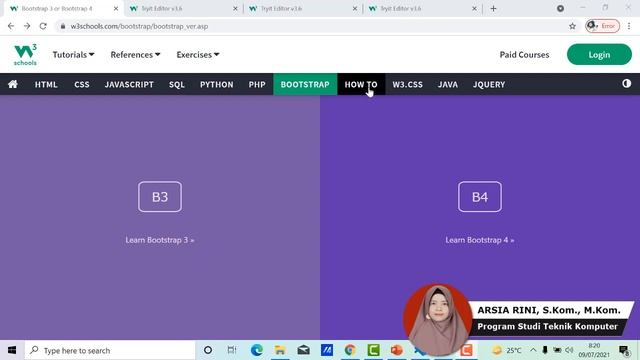Open the JAVASCRIPT tutorial tab
Screen dimensions: 640x360
coord(129,84)
